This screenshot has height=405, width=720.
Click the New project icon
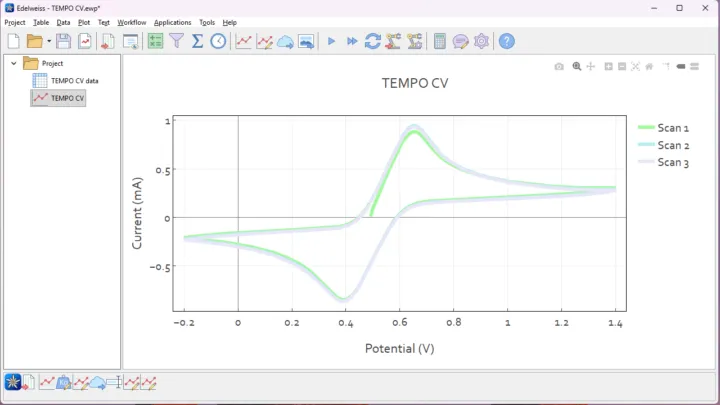click(x=13, y=41)
